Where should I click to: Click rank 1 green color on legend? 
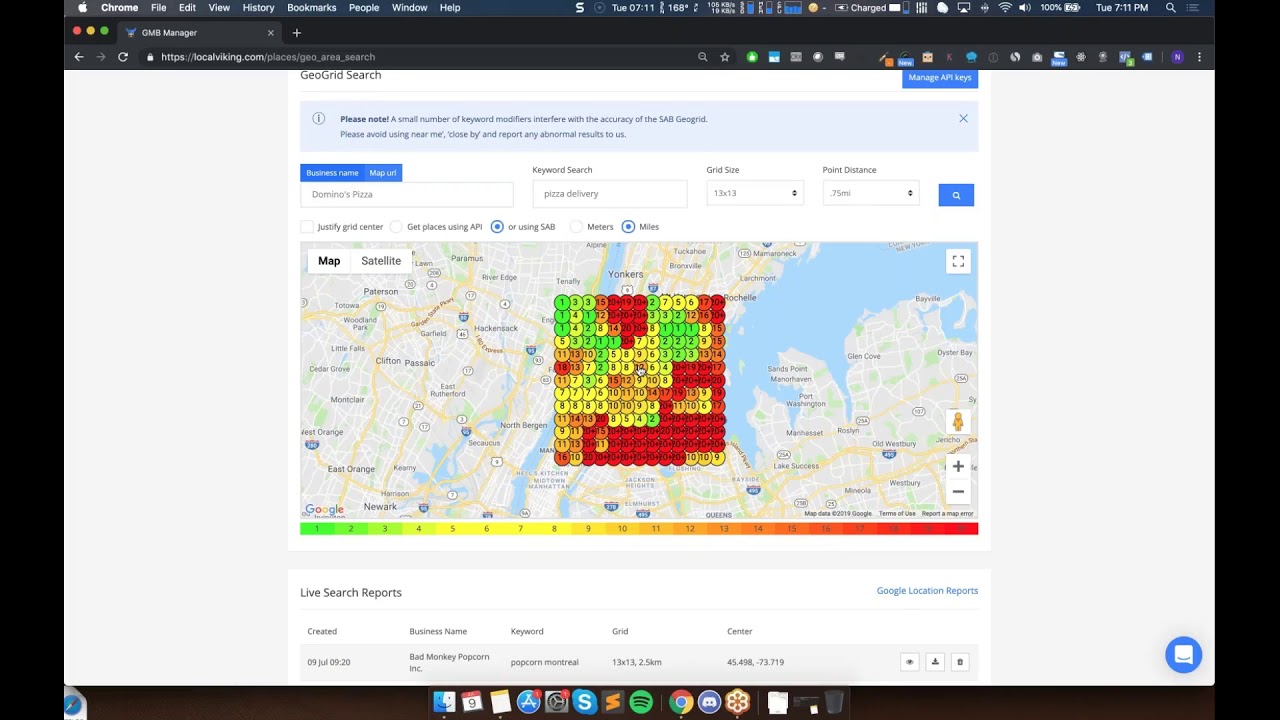coord(317,529)
